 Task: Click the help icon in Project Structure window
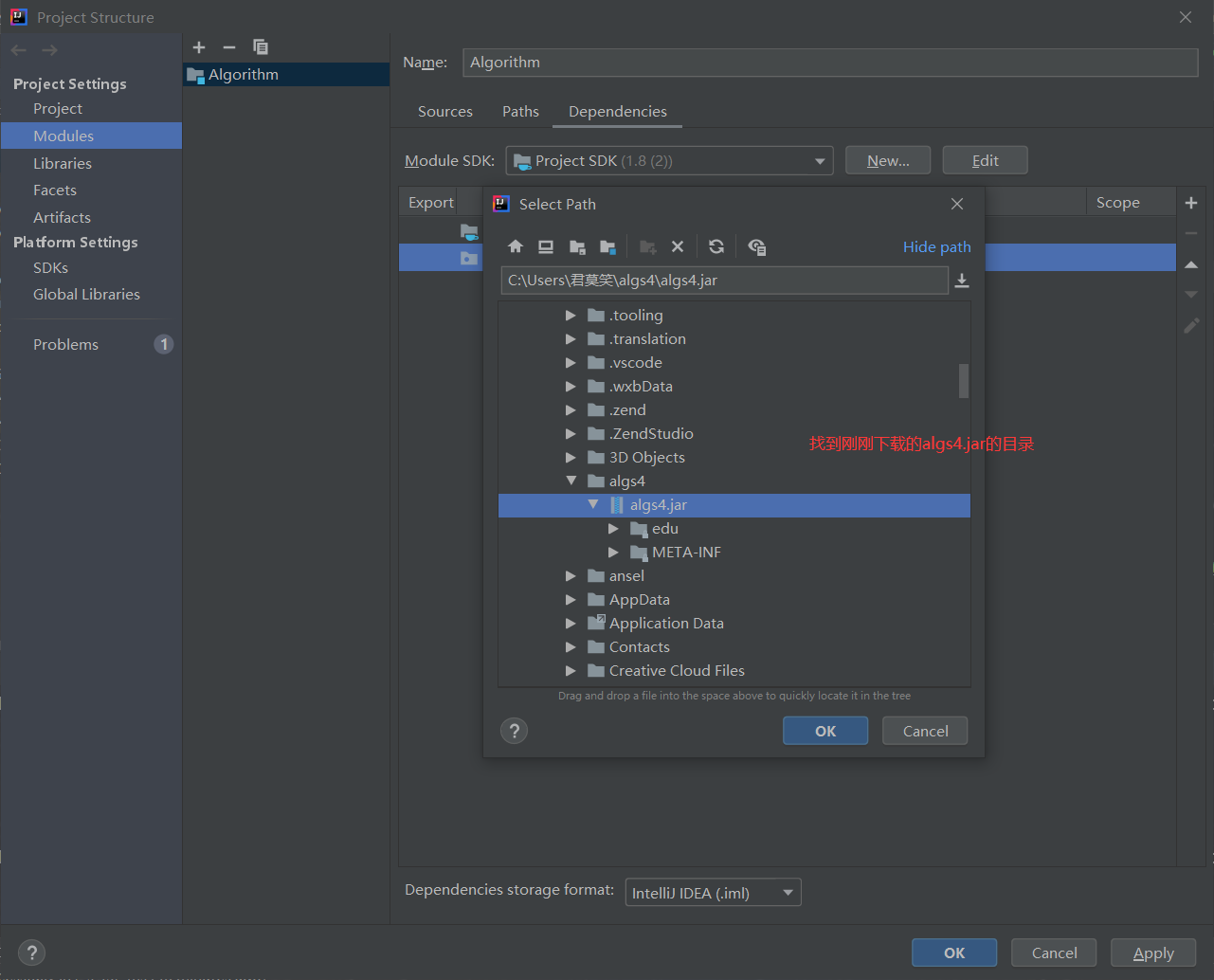pos(31,953)
